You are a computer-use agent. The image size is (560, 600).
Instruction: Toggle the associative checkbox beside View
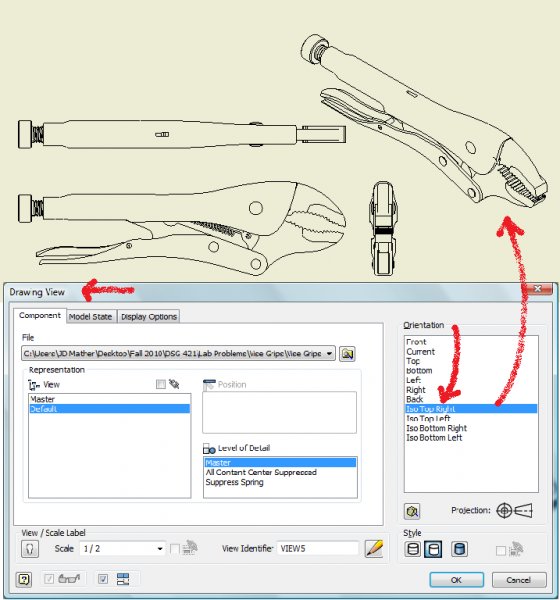161,384
